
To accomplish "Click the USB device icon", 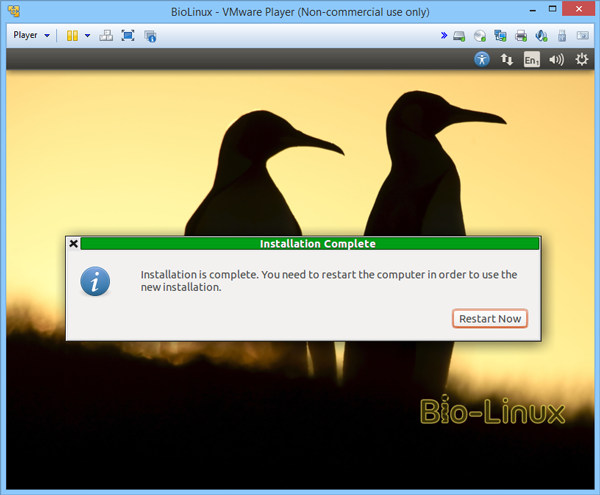I will [562, 36].
